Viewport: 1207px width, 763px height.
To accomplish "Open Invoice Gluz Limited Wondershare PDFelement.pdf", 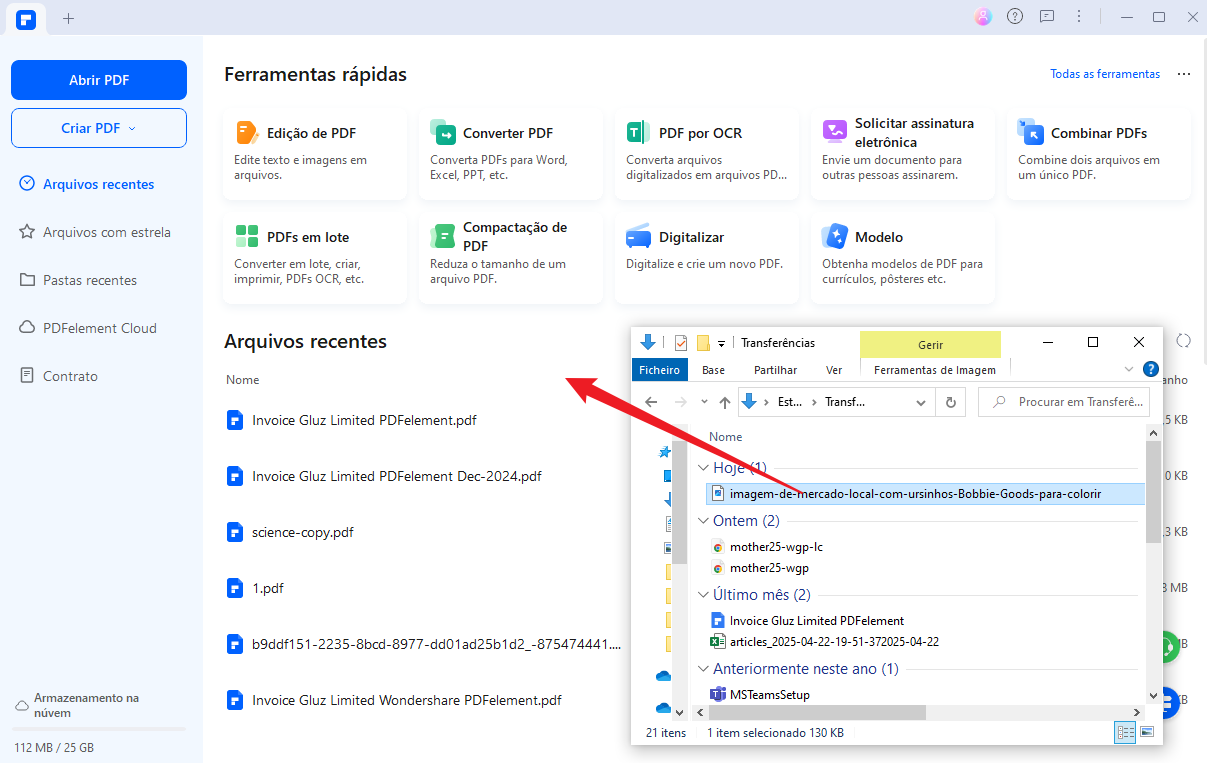I will [x=407, y=700].
